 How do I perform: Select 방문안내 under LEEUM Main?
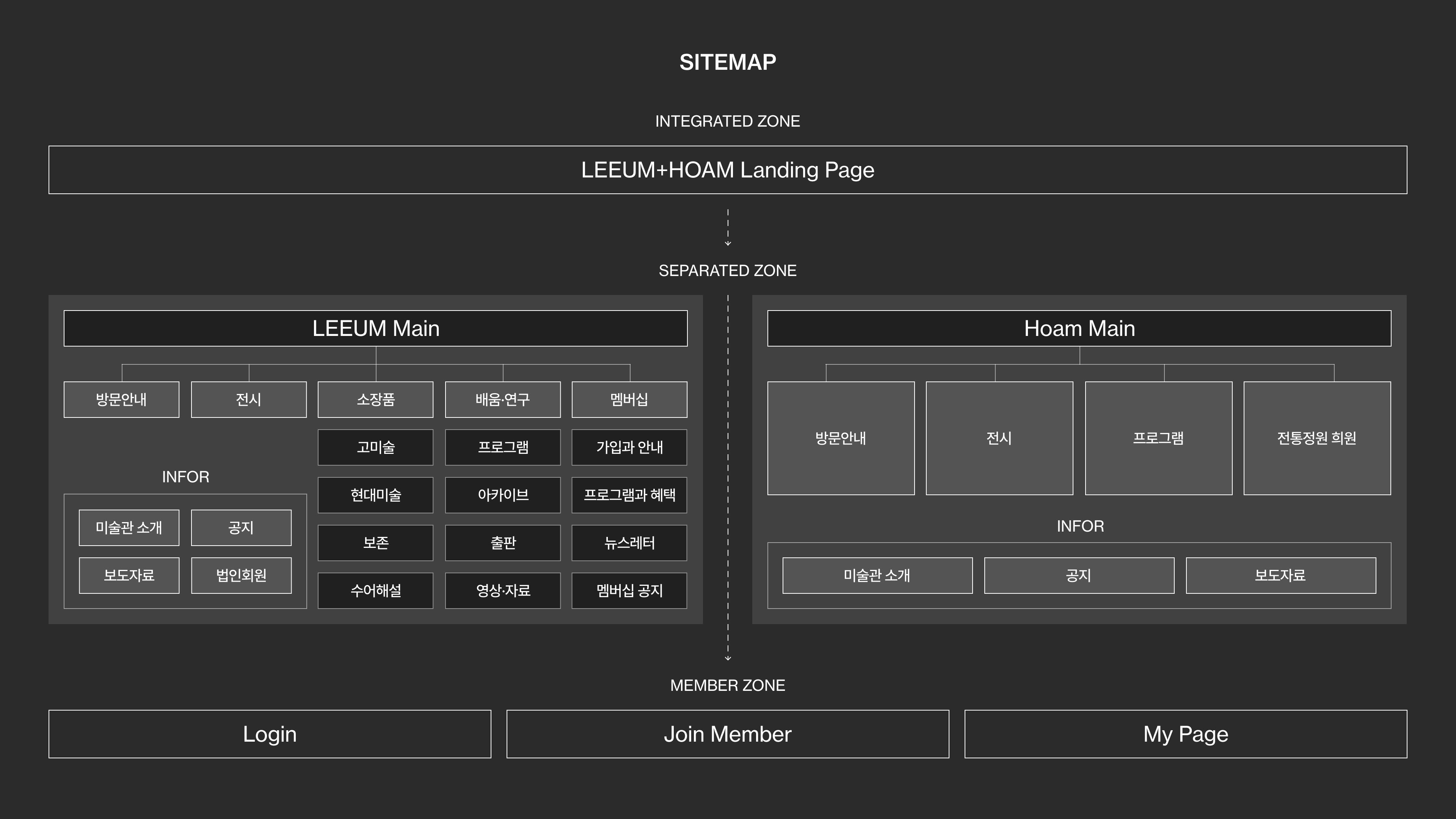[x=121, y=400]
